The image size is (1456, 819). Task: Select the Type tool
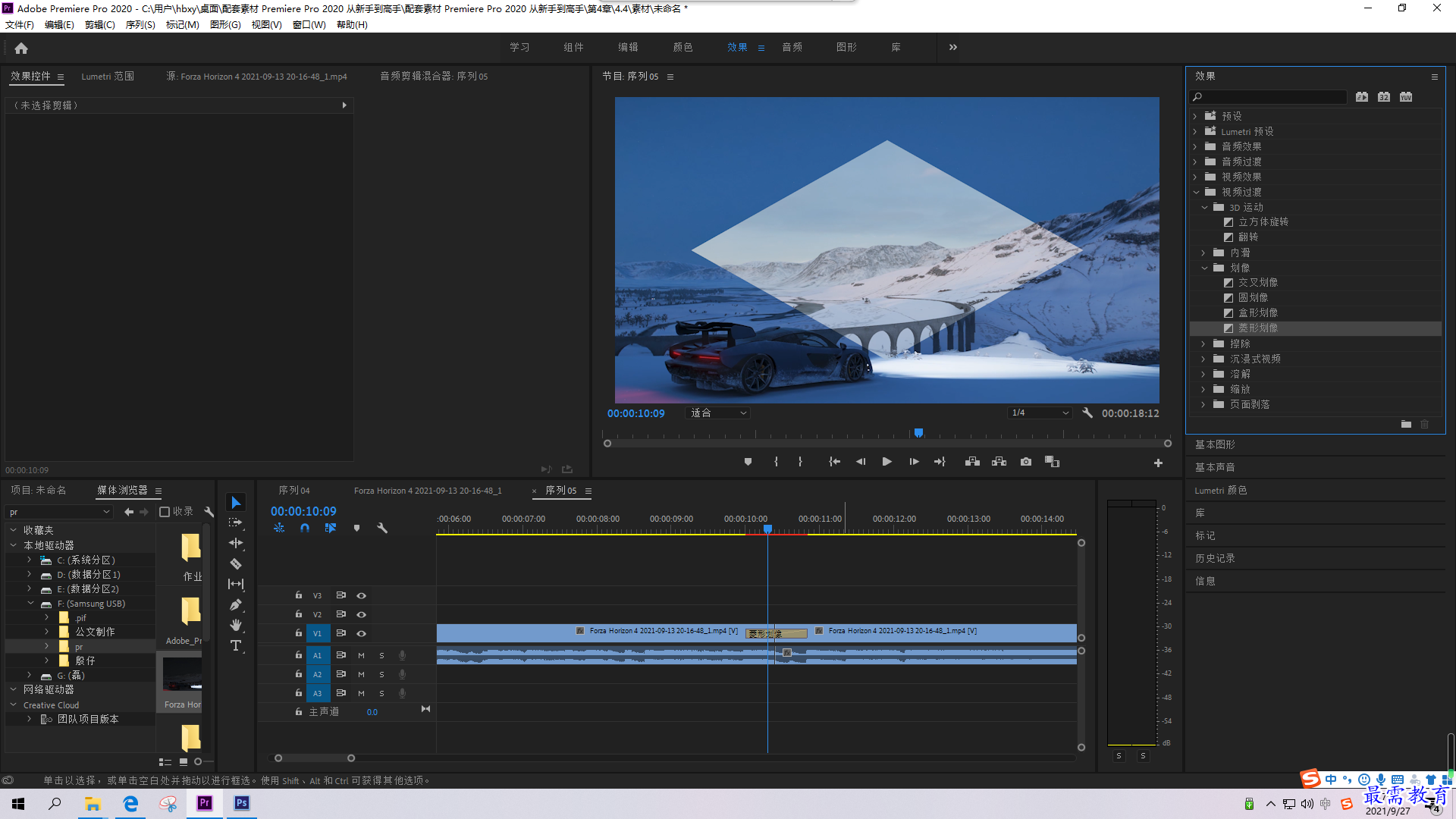(x=236, y=645)
